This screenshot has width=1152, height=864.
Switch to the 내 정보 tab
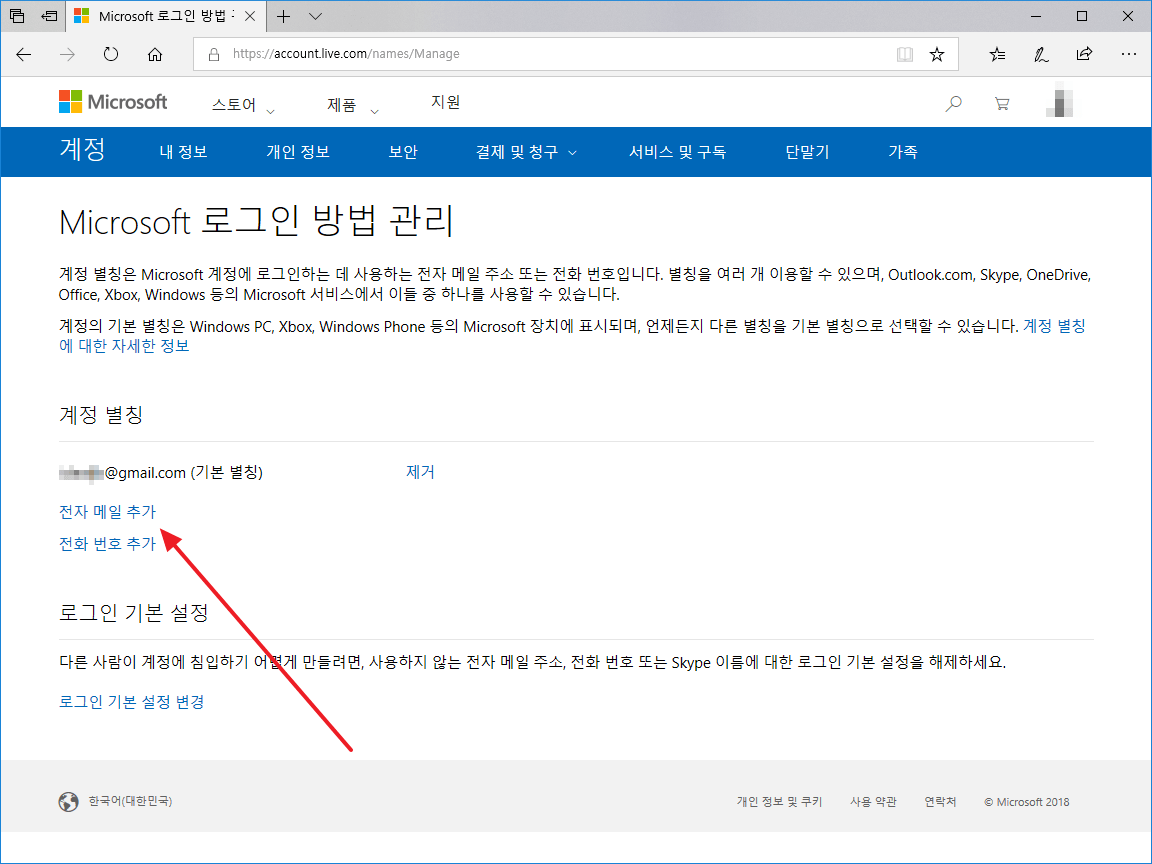coord(184,152)
